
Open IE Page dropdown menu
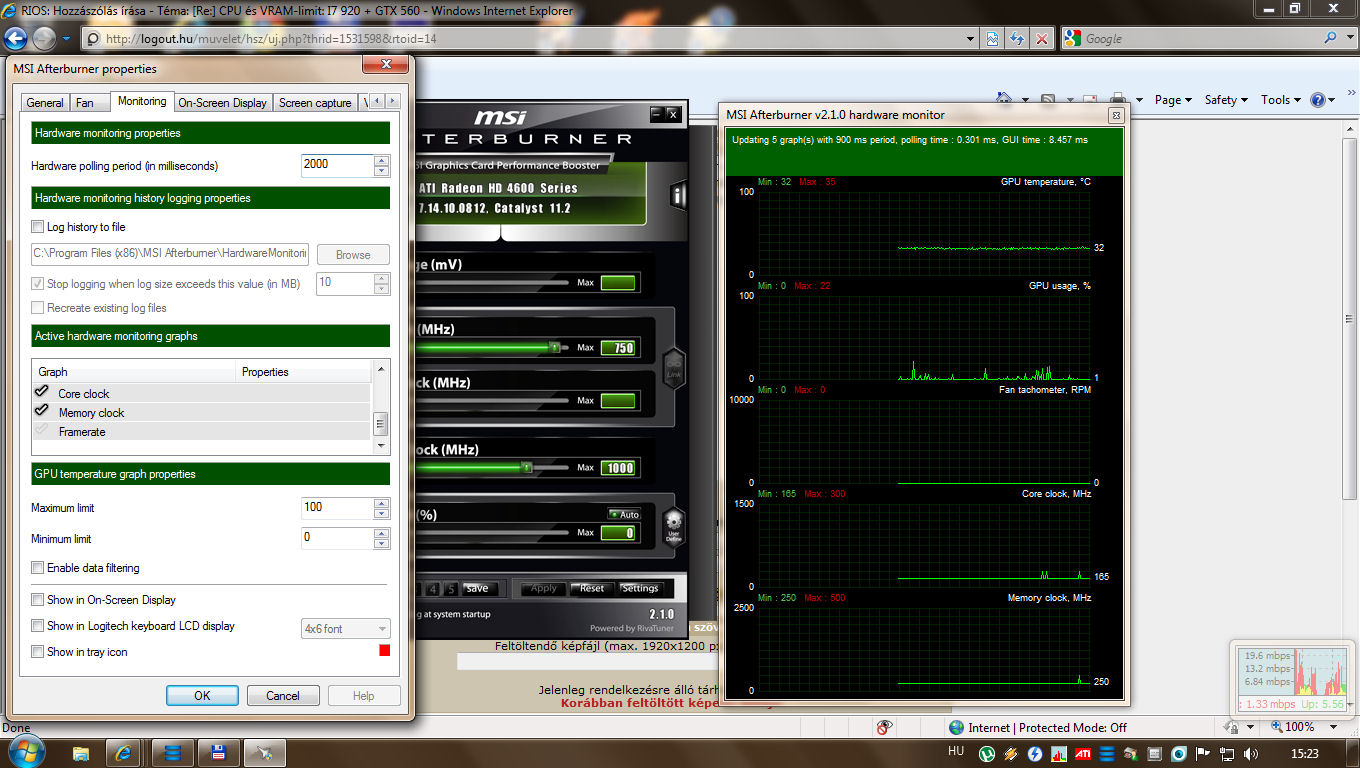[1173, 100]
